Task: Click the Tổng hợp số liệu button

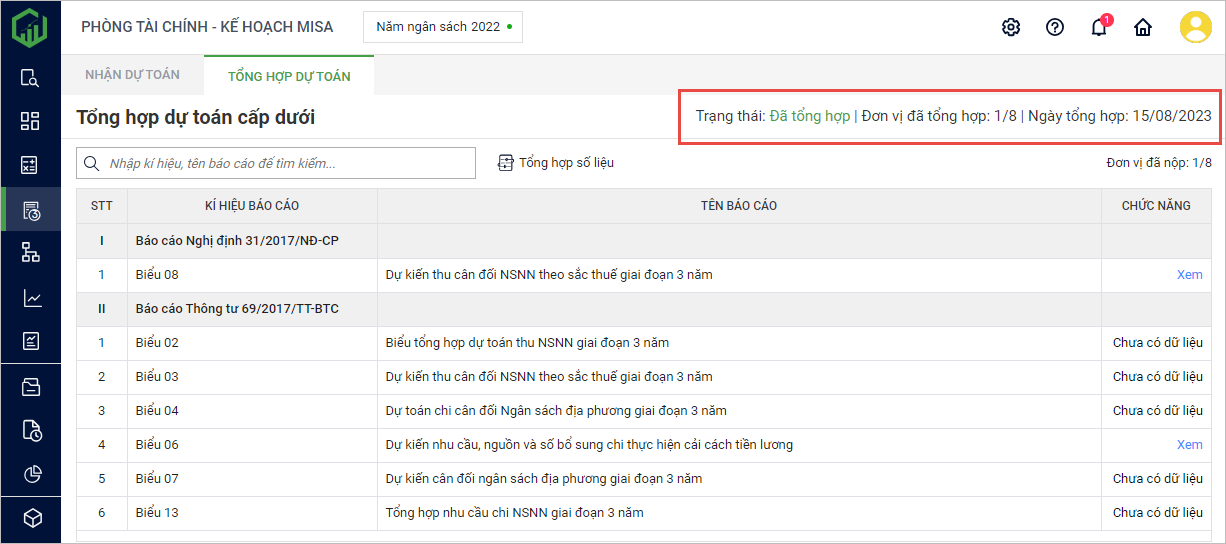Action: 556,163
